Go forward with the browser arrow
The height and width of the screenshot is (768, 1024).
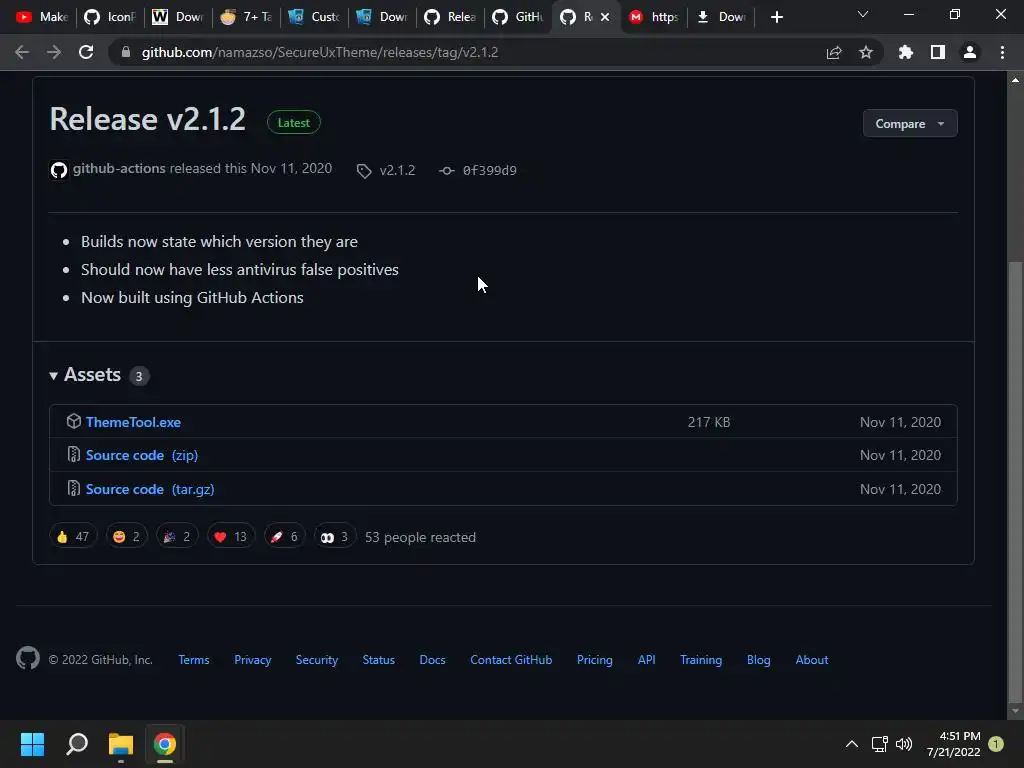point(54,52)
